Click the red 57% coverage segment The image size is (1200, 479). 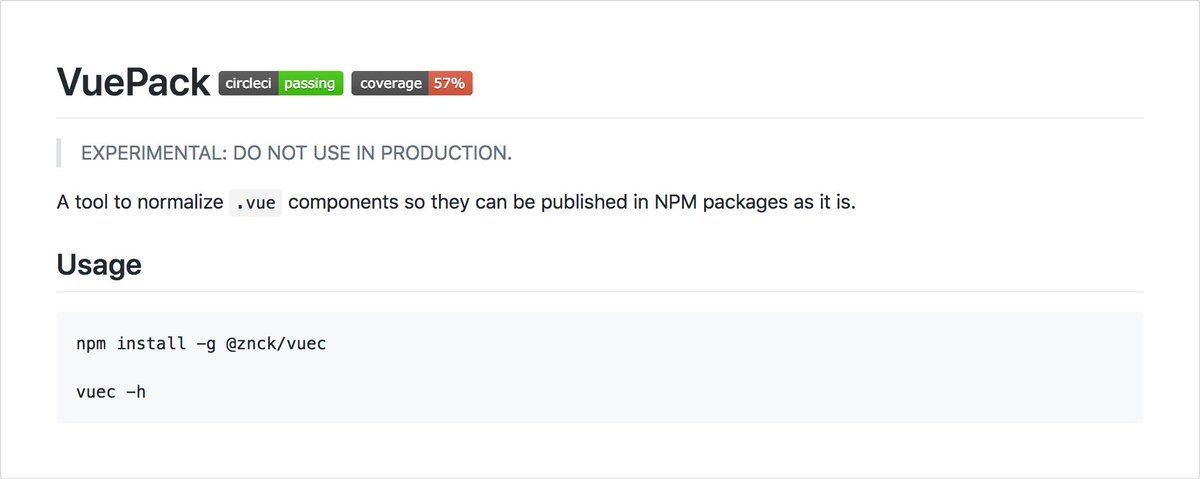click(x=450, y=83)
